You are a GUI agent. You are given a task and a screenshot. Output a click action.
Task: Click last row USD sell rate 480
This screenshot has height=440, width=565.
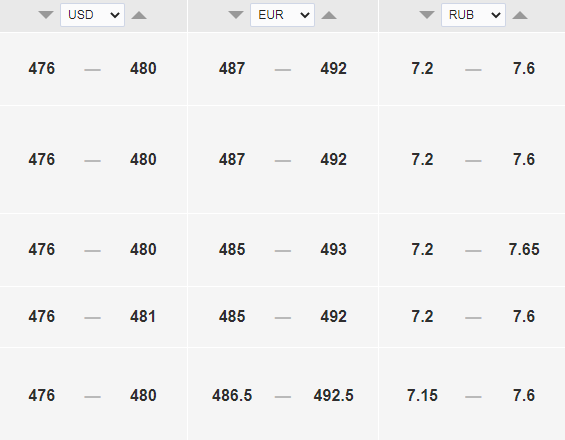point(143,395)
